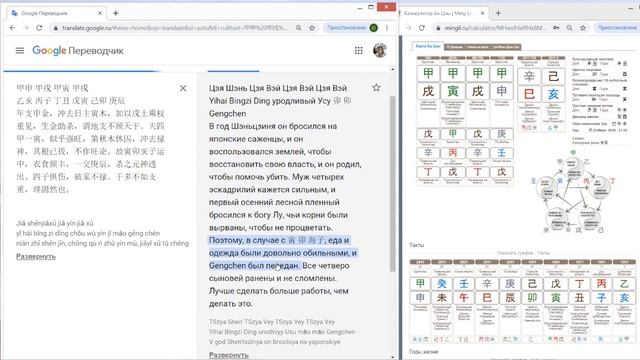640x360 pixels.
Task: Bookmark the mingli.ru page with star
Action: click(583, 28)
